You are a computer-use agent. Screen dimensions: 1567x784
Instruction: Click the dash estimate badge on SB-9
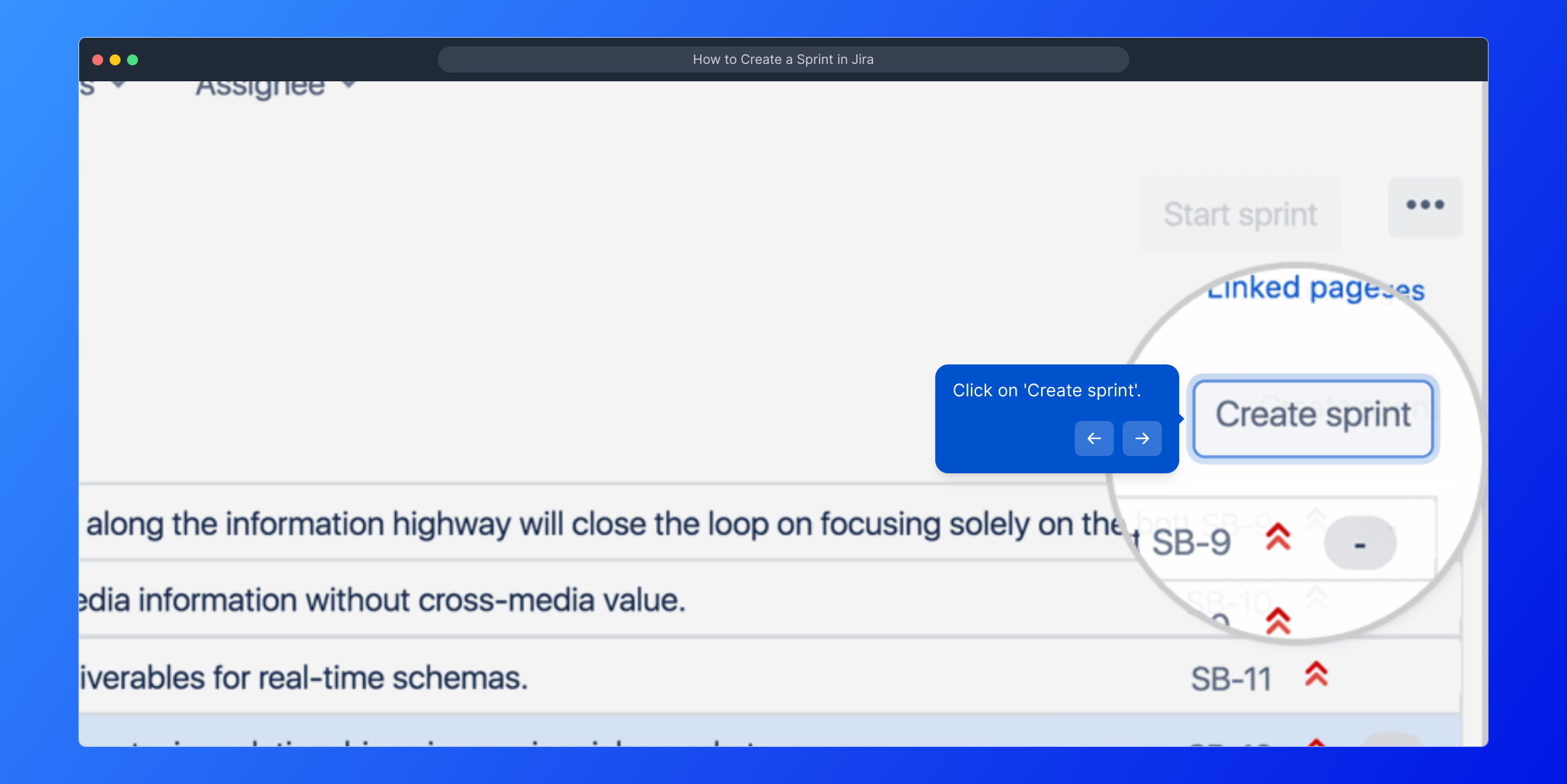(1359, 544)
